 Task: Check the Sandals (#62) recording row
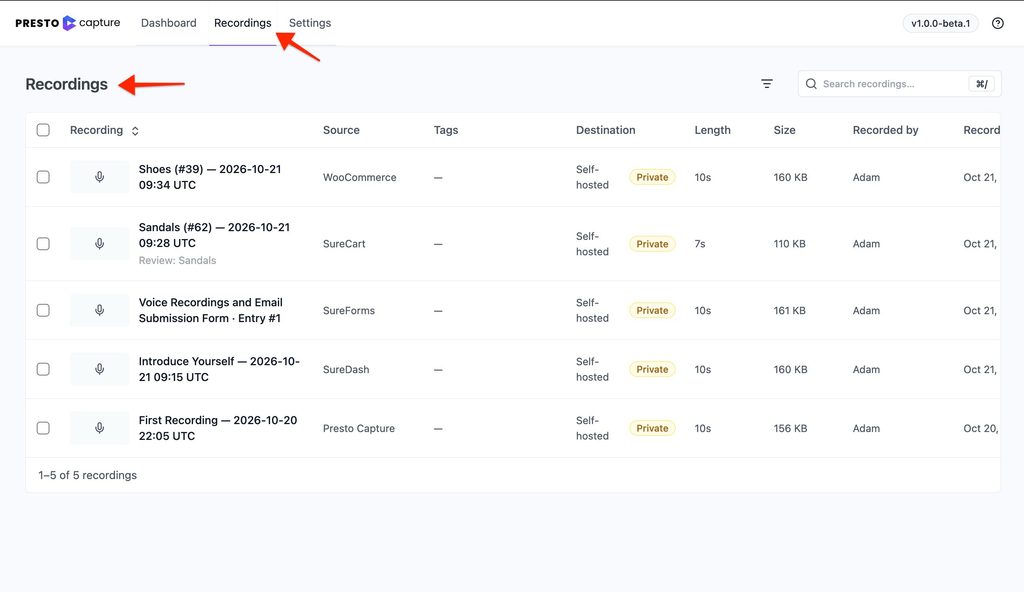pos(43,244)
